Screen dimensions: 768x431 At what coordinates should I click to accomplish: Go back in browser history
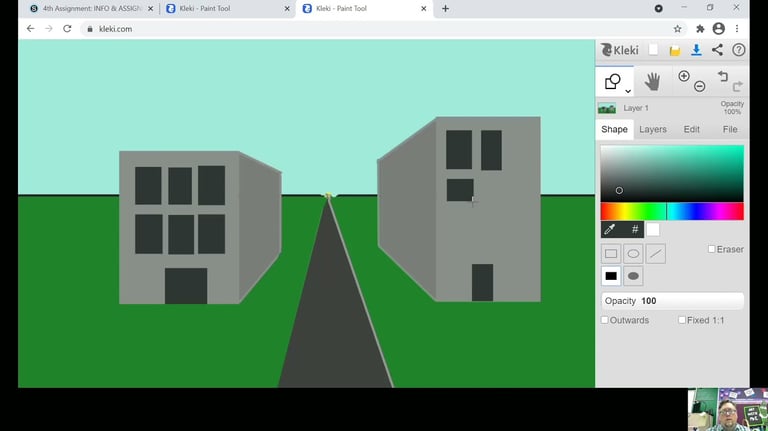point(30,29)
